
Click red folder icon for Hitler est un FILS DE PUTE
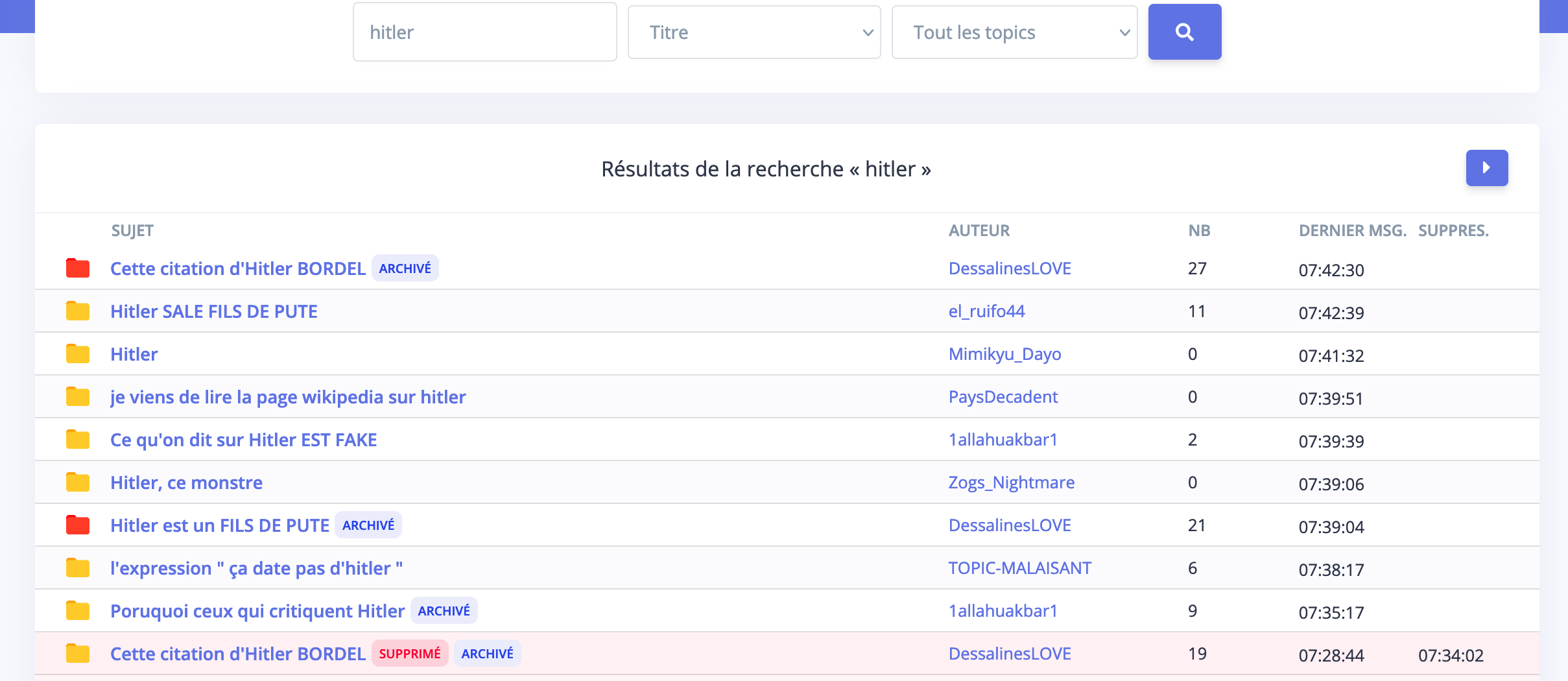pos(78,525)
